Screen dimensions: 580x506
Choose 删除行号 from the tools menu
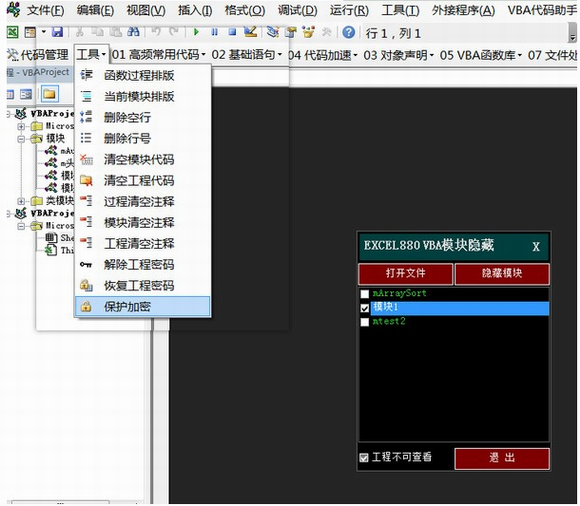pyautogui.click(x=143, y=138)
